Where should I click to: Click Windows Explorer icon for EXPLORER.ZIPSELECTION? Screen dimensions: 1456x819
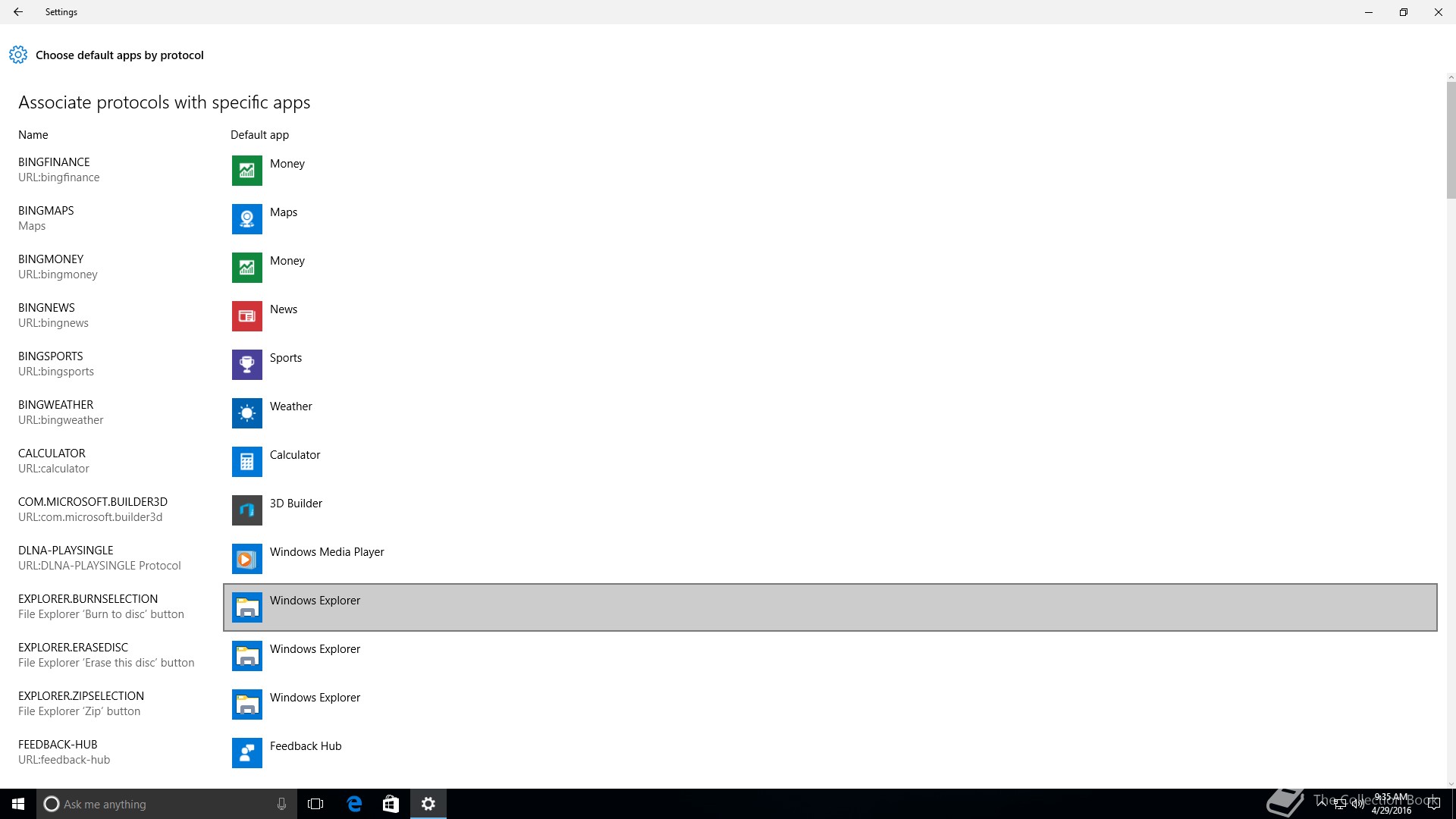pos(247,704)
